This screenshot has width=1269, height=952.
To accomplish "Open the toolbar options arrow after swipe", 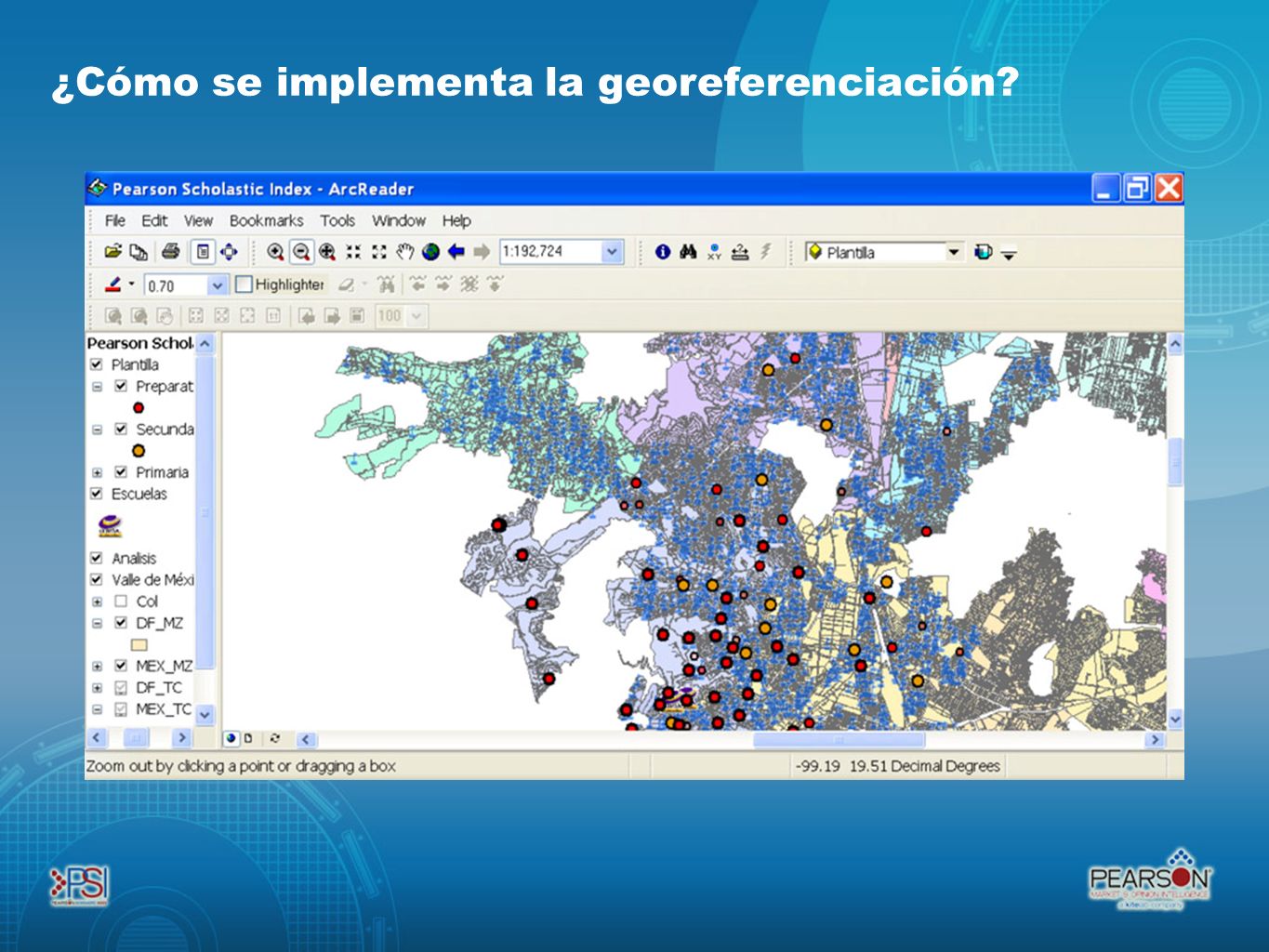I will [x=1009, y=253].
